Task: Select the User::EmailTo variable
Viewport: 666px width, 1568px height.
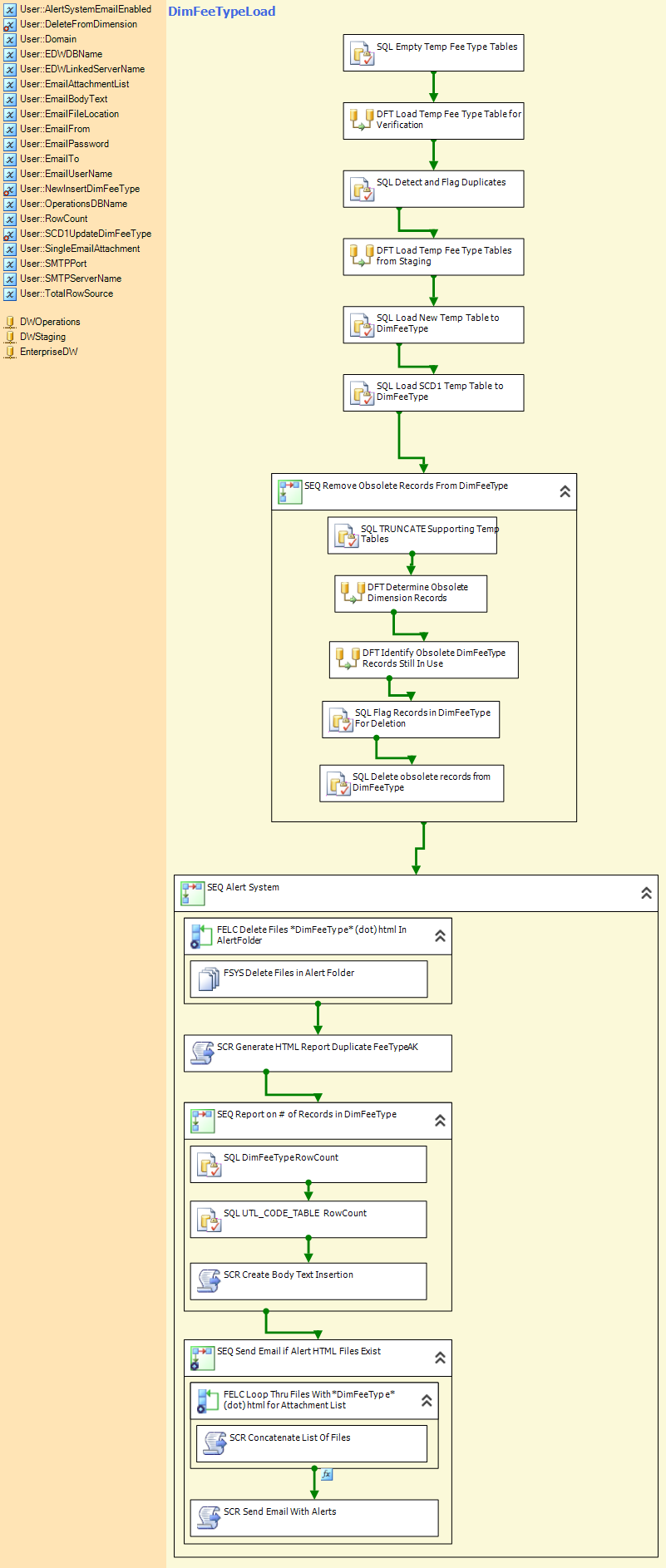Action: 50,159
